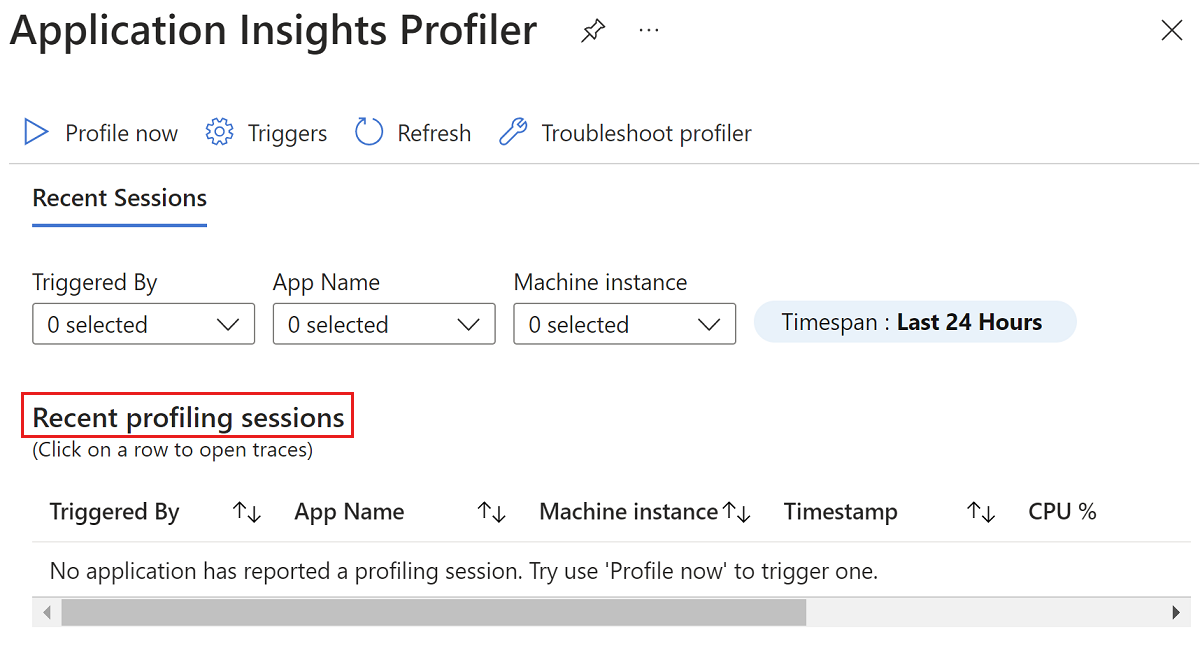Toggle sorting on App Name column

tap(491, 511)
